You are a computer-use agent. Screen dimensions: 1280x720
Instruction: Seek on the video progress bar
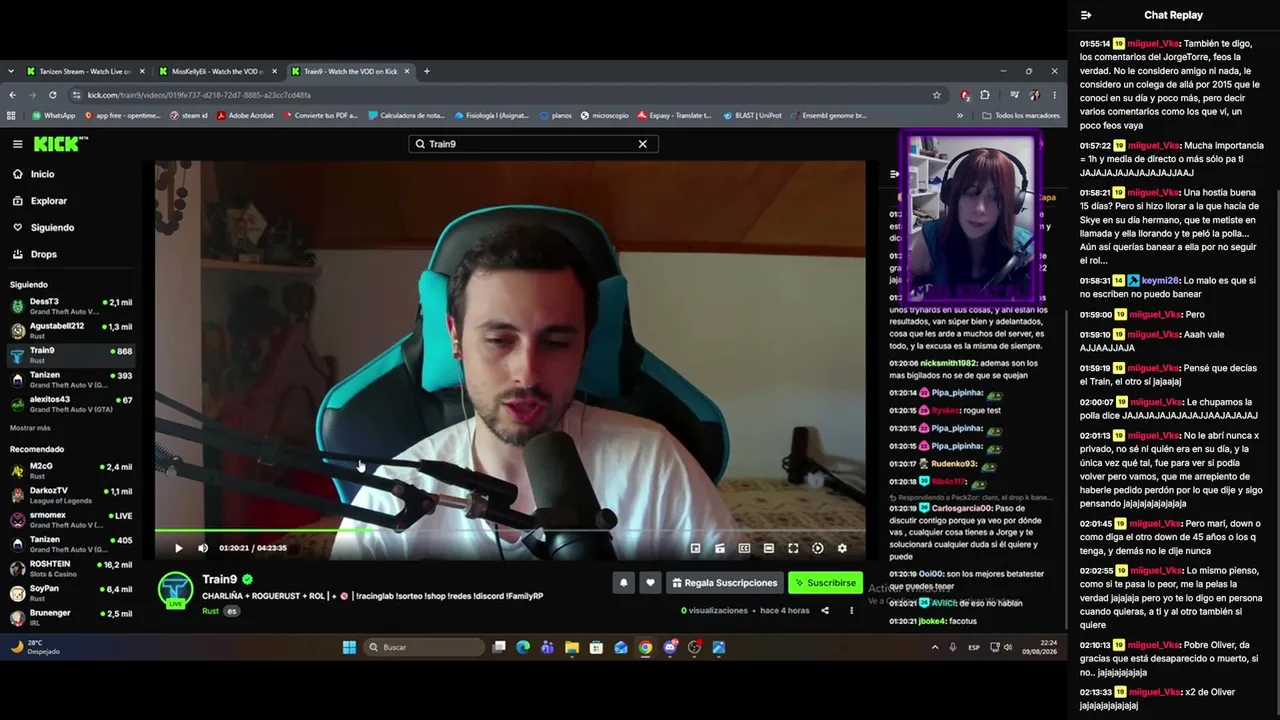coord(510,531)
